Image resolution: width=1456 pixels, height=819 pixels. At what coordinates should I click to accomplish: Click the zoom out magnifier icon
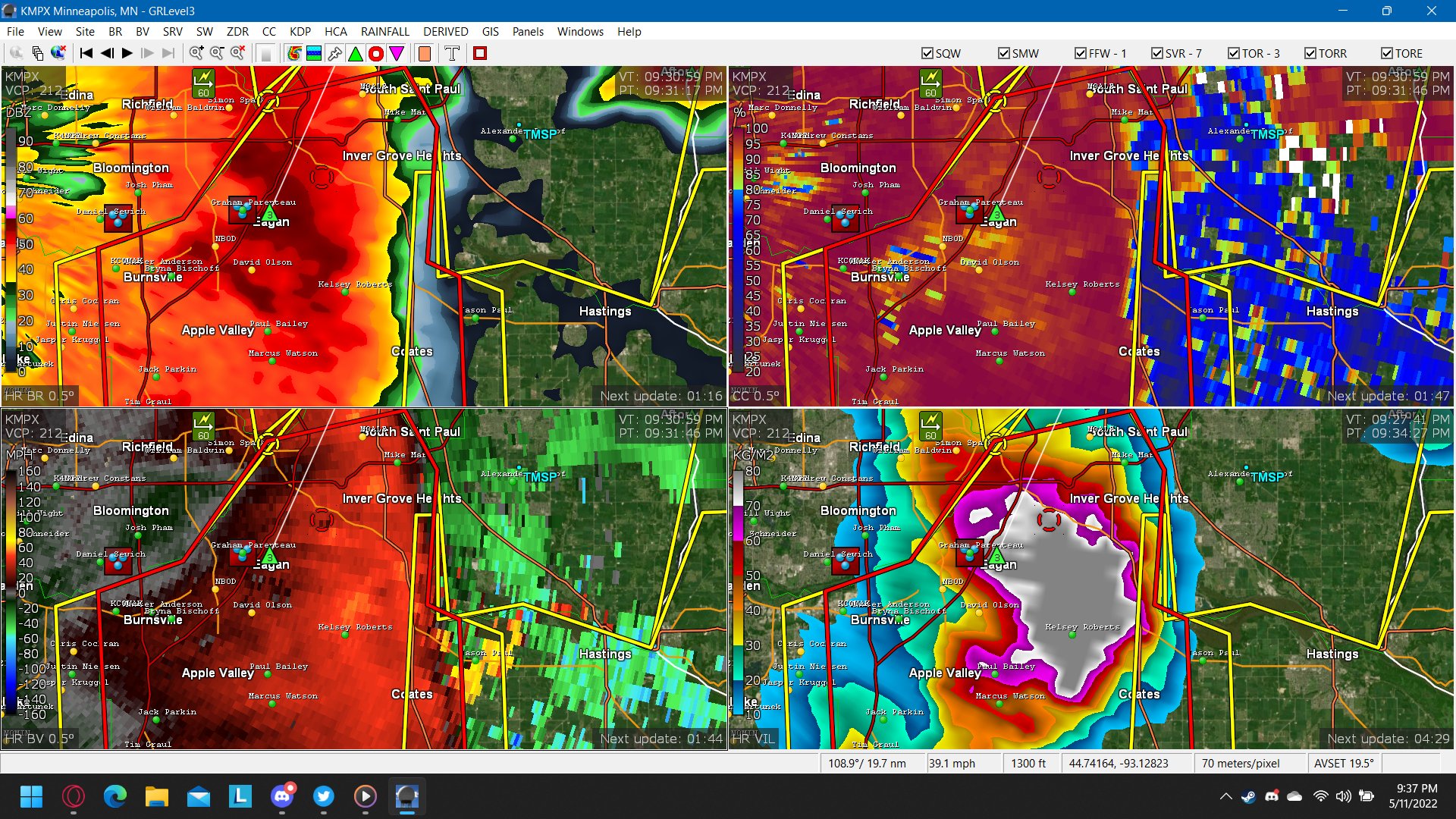[217, 53]
